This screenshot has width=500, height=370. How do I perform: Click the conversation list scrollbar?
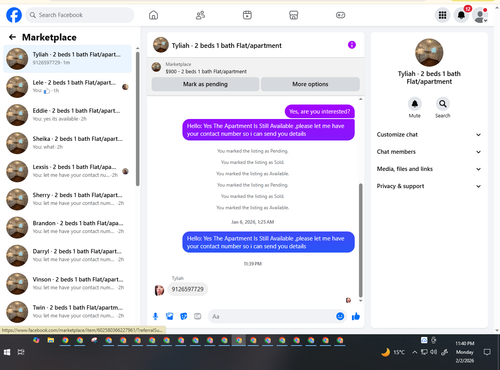[x=137, y=119]
